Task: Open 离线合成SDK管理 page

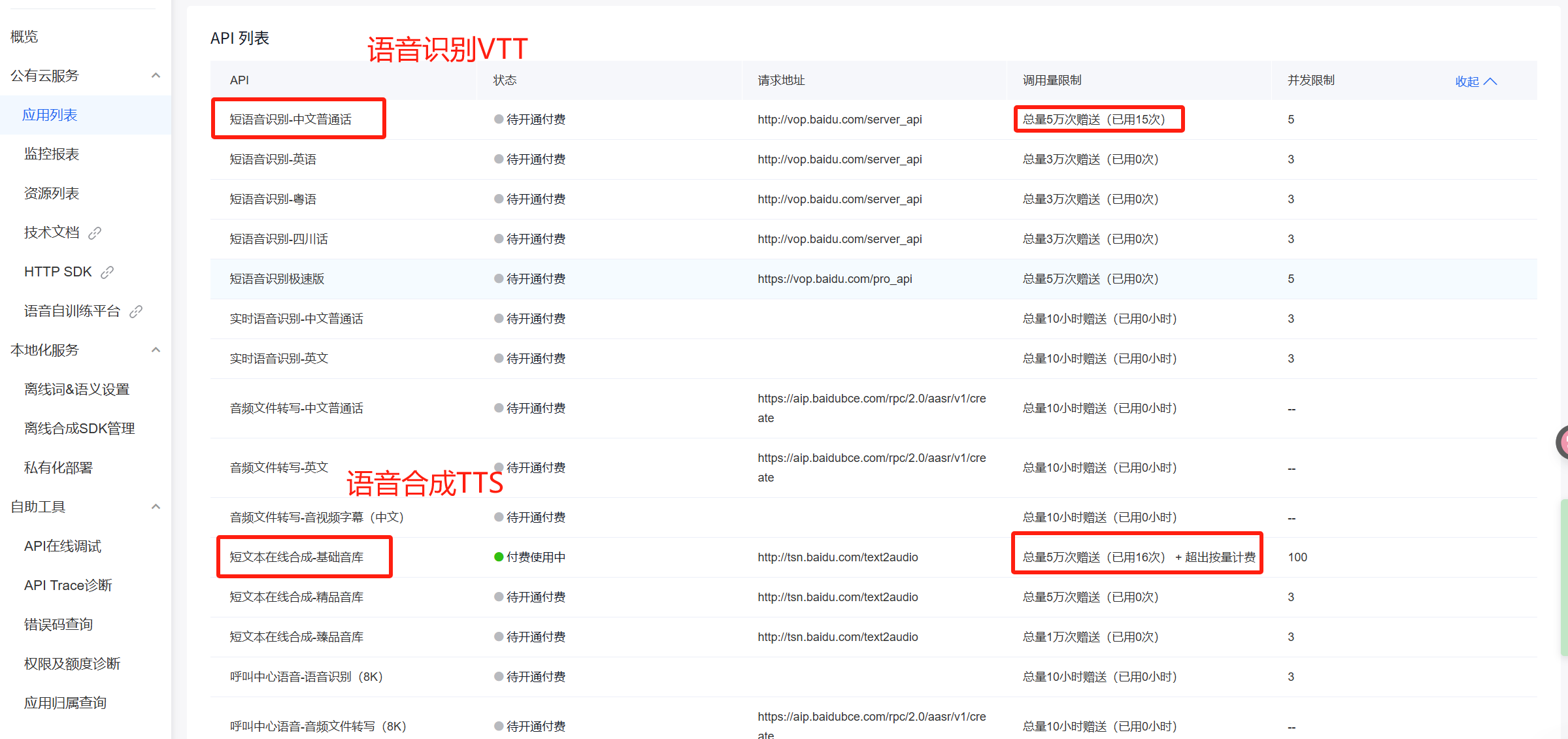Action: coord(79,429)
